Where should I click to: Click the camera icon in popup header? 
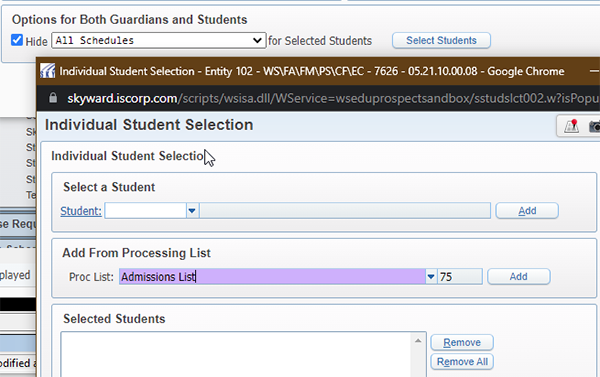coord(594,126)
